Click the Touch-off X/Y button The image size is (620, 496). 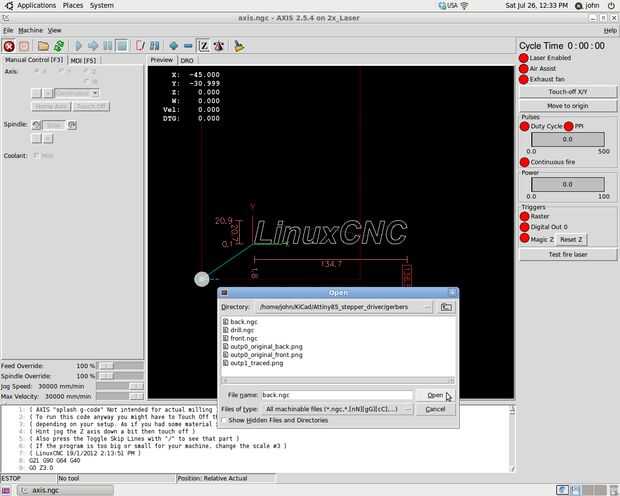(568, 92)
